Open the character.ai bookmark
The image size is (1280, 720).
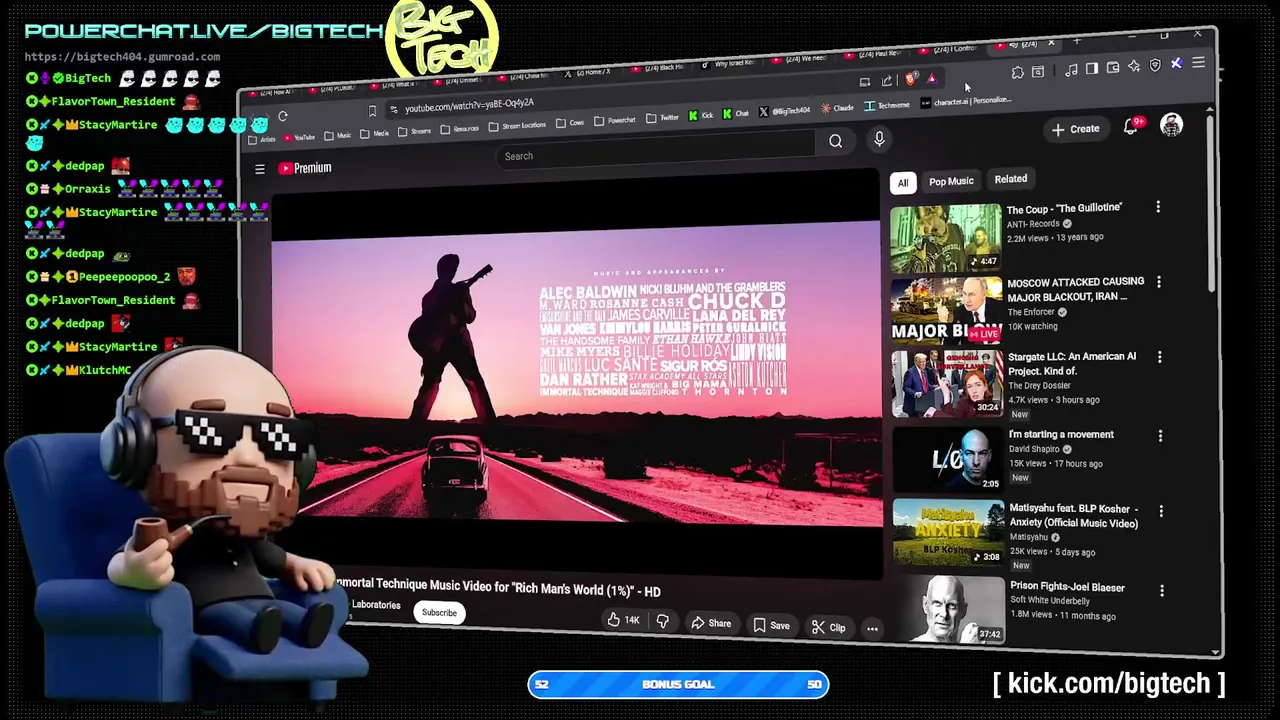click(x=965, y=101)
